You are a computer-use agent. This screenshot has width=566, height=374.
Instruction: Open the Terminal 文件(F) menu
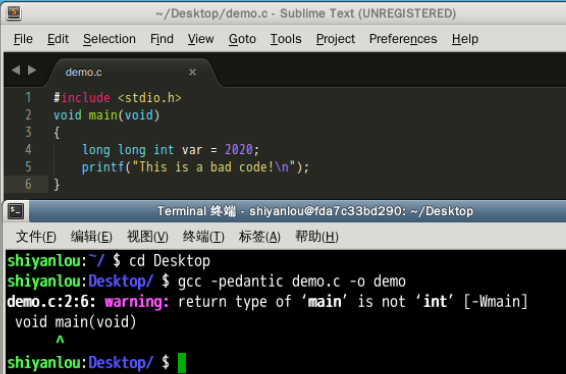(36, 237)
